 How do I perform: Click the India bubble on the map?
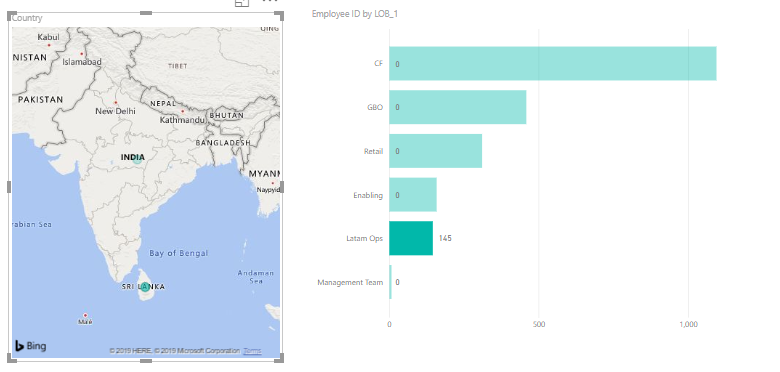137,159
